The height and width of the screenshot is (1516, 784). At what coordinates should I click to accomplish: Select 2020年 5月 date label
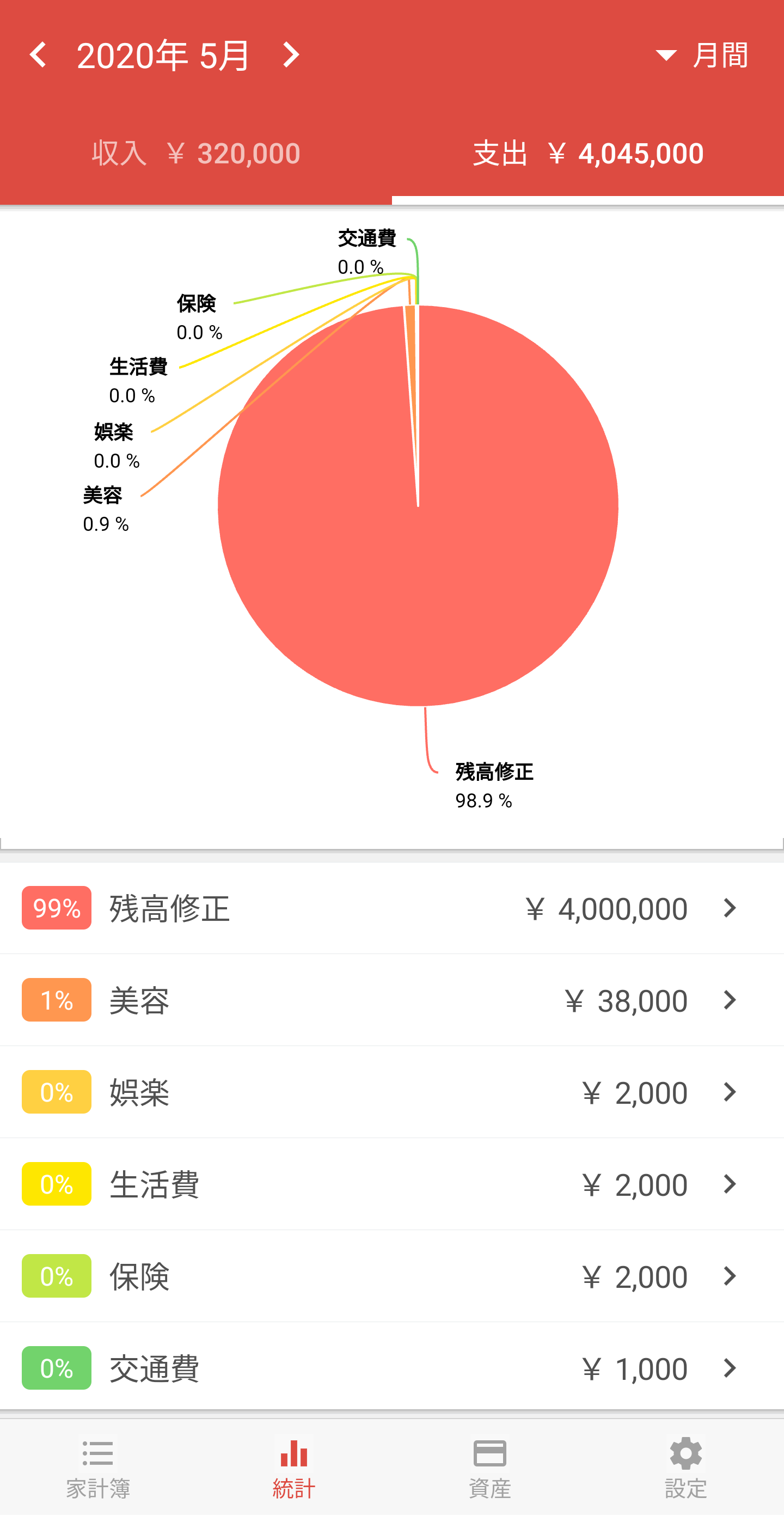pyautogui.click(x=163, y=56)
